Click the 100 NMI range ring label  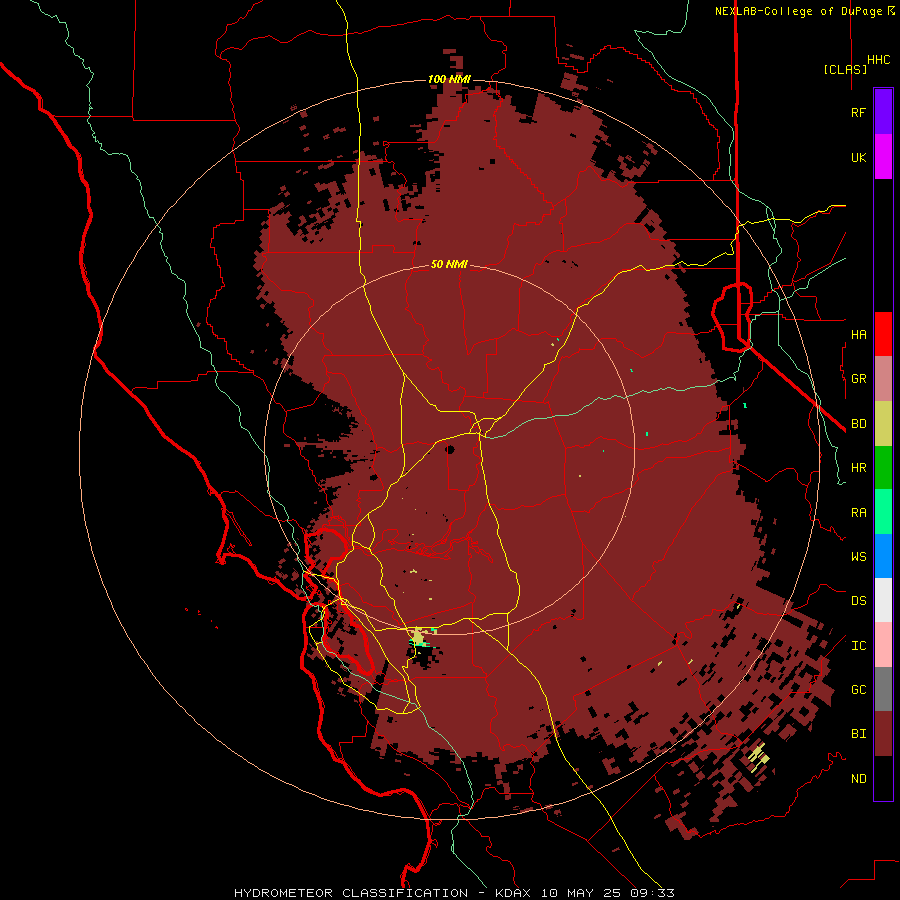449,79
